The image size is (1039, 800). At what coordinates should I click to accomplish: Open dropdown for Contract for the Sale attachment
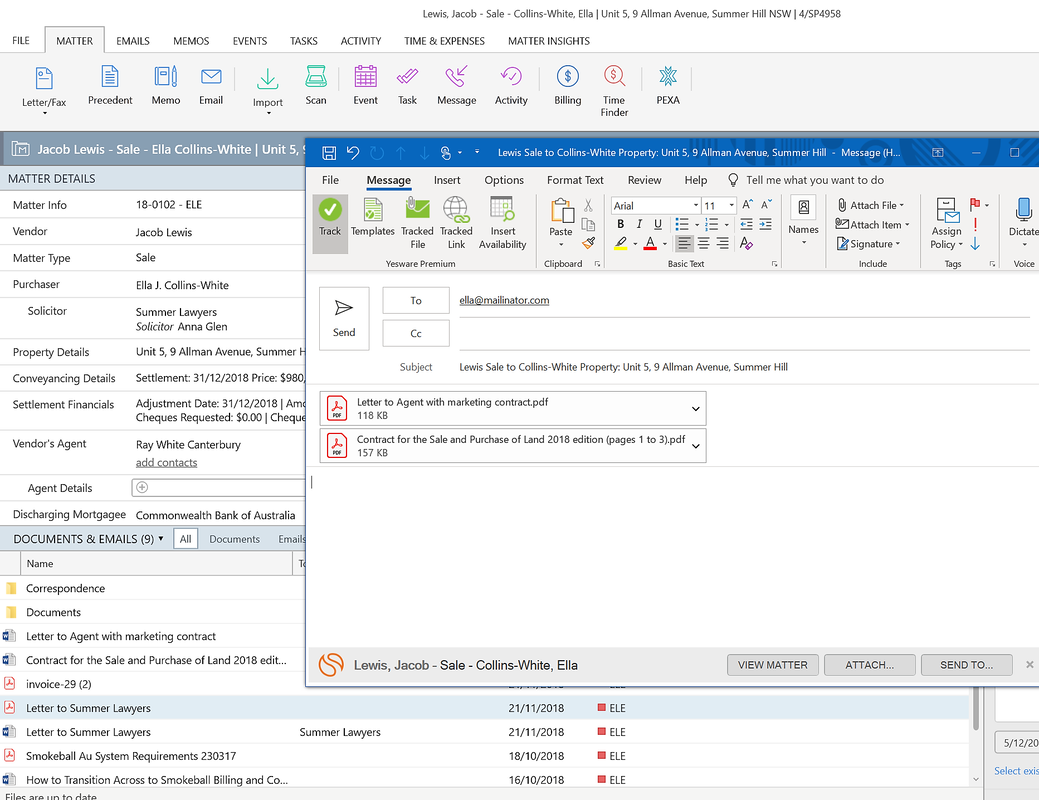696,445
